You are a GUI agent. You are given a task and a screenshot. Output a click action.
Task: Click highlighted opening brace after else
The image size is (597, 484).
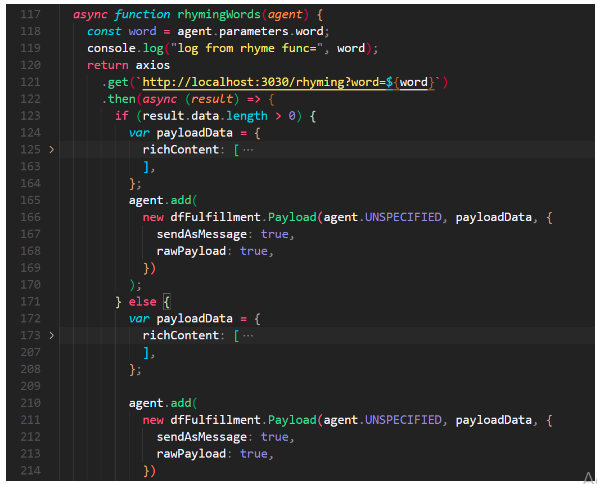167,302
